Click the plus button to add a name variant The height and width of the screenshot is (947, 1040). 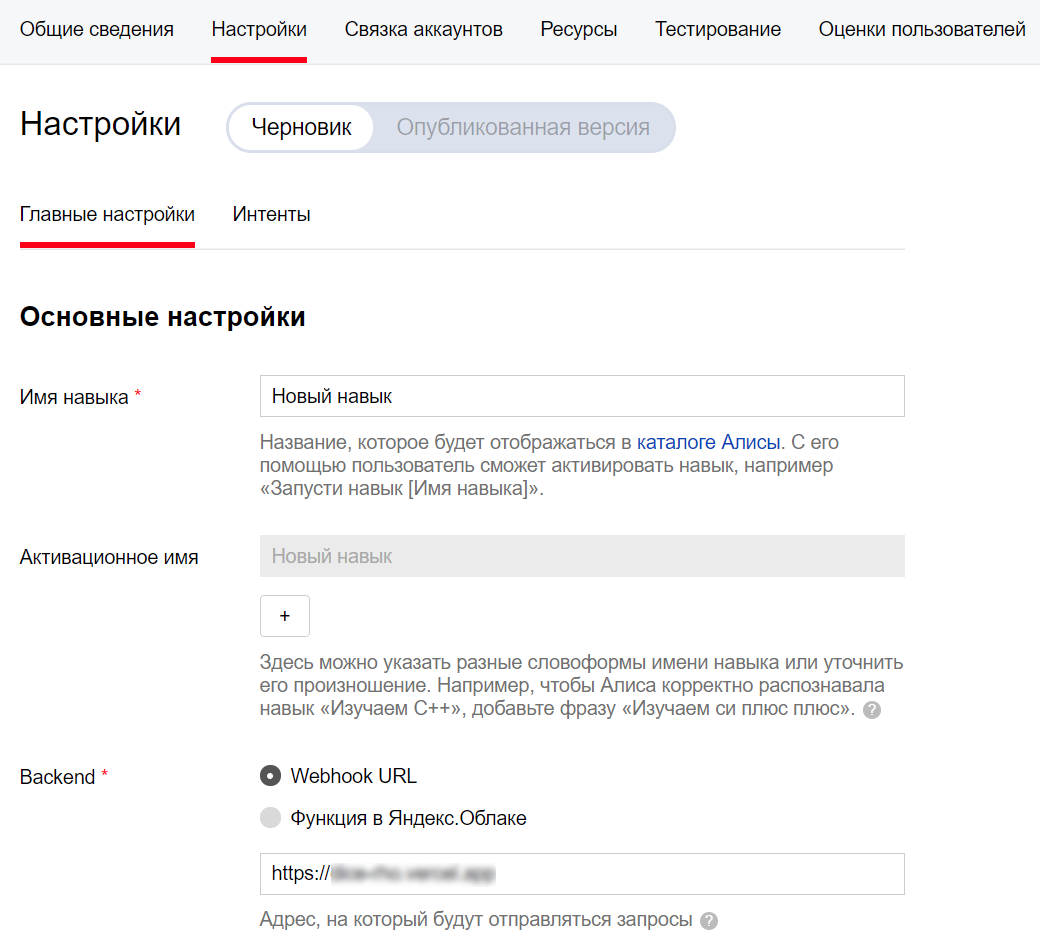coord(284,616)
